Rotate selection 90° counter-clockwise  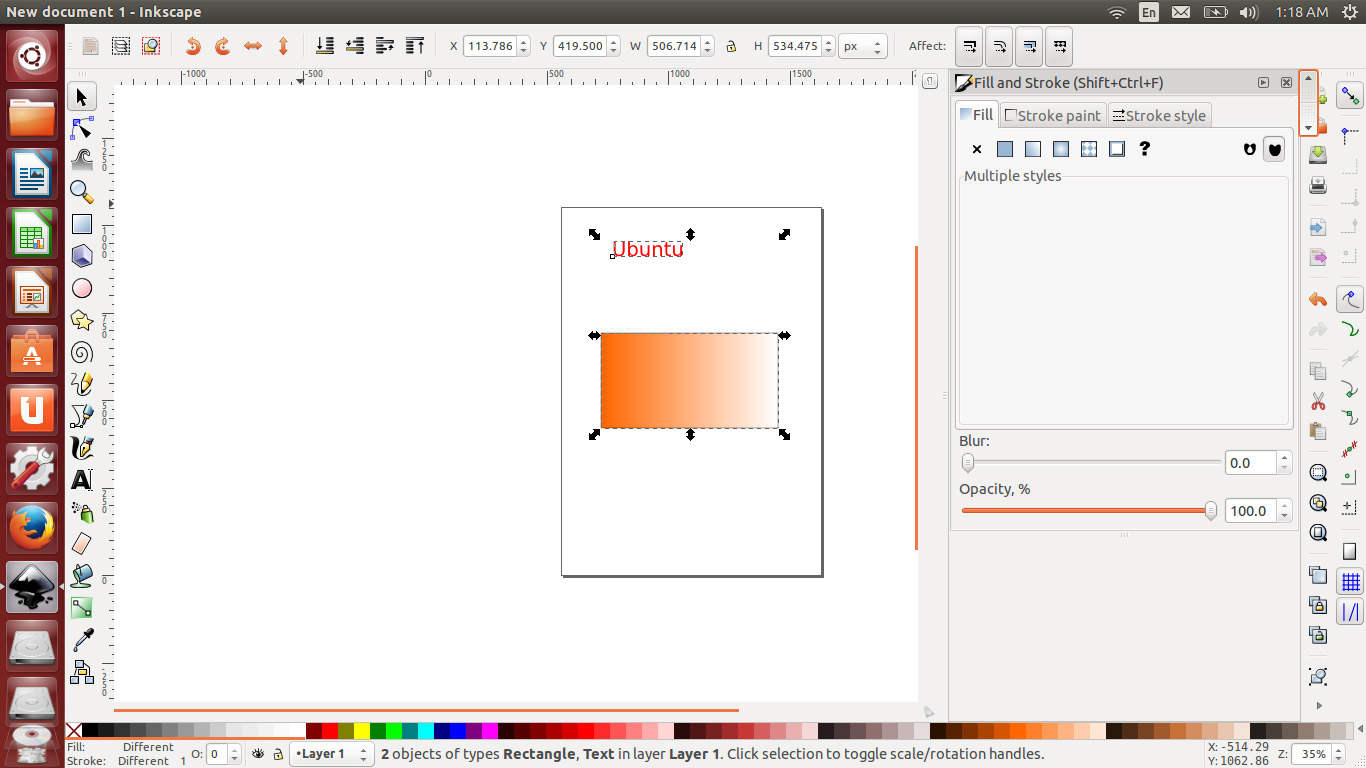click(193, 46)
